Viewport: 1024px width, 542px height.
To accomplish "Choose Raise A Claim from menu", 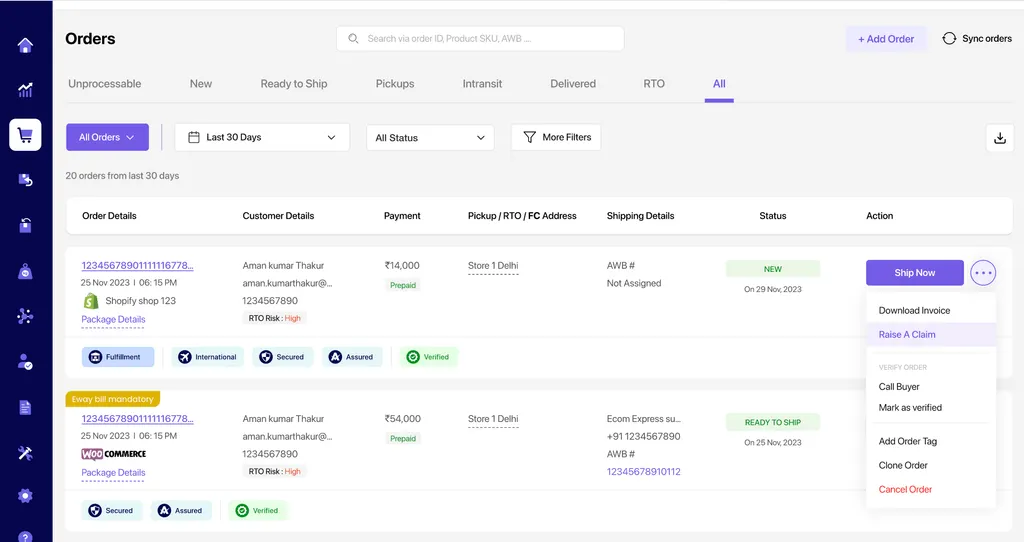I will click(x=907, y=334).
